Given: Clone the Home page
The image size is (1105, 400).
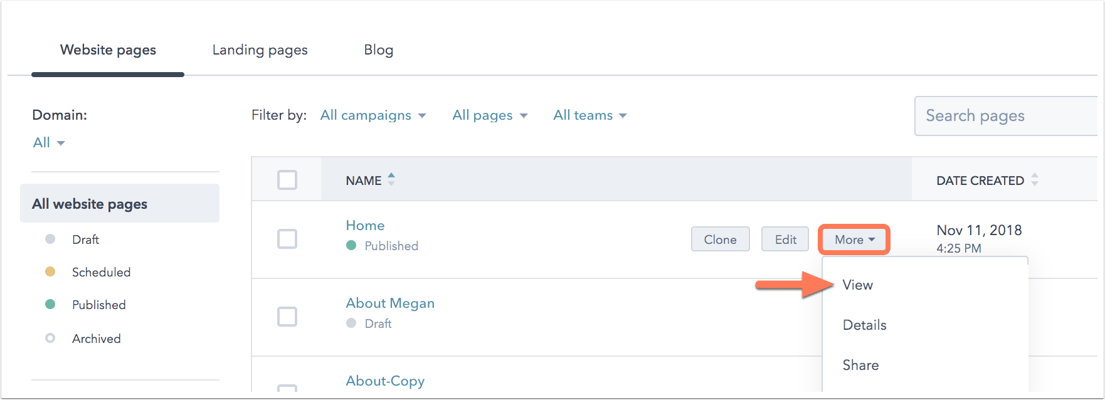Looking at the screenshot, I should point(720,239).
